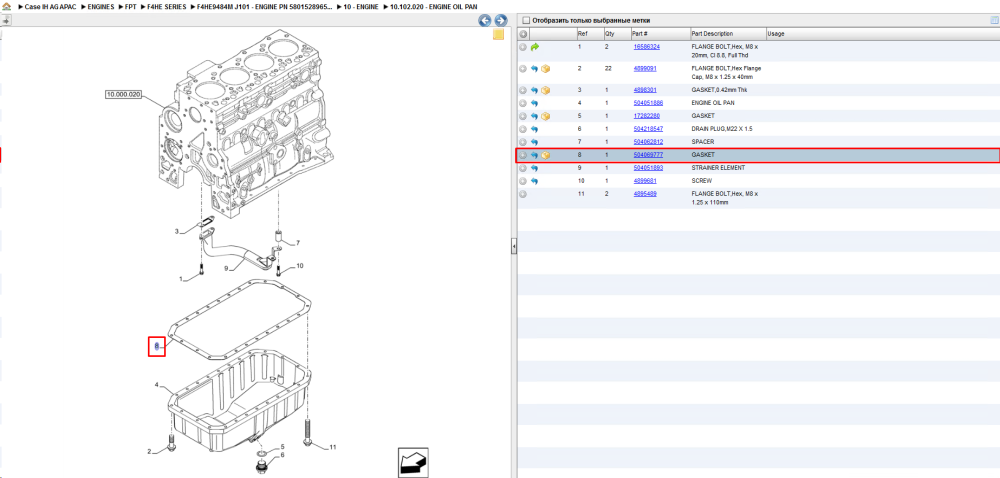
Task: Select callout number 3 on the diagram
Action: (177, 232)
